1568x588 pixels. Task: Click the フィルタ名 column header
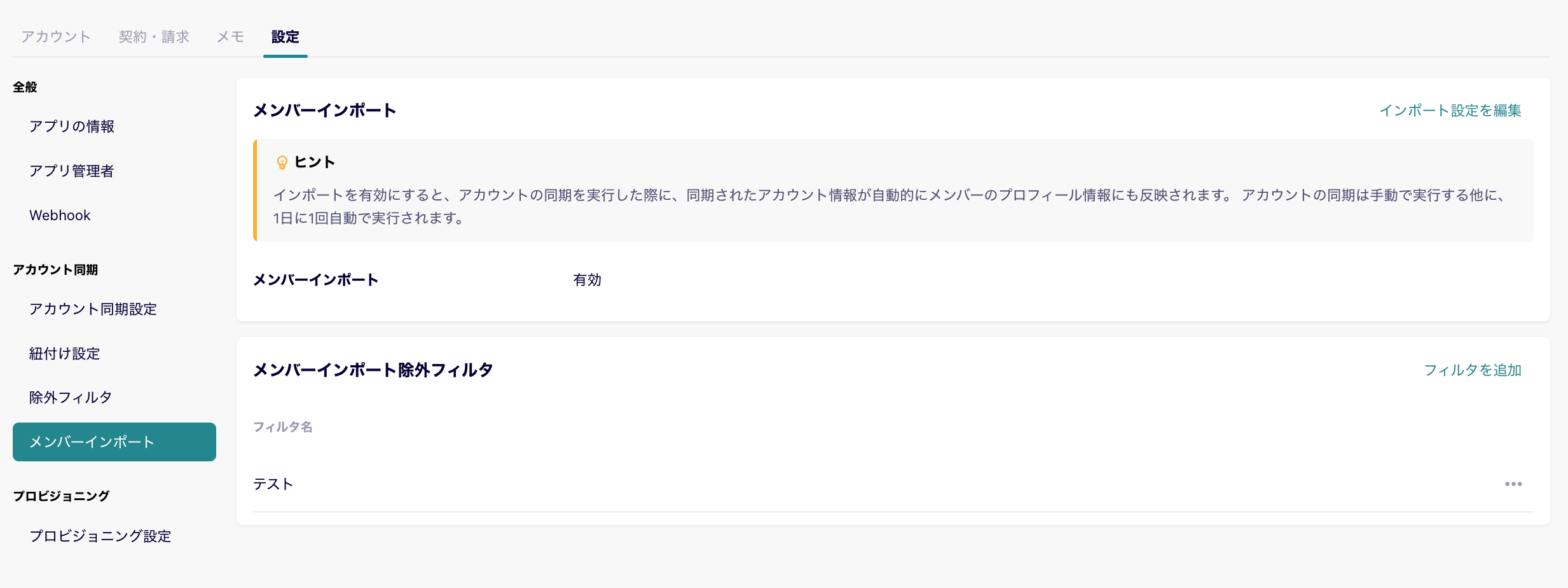[283, 426]
